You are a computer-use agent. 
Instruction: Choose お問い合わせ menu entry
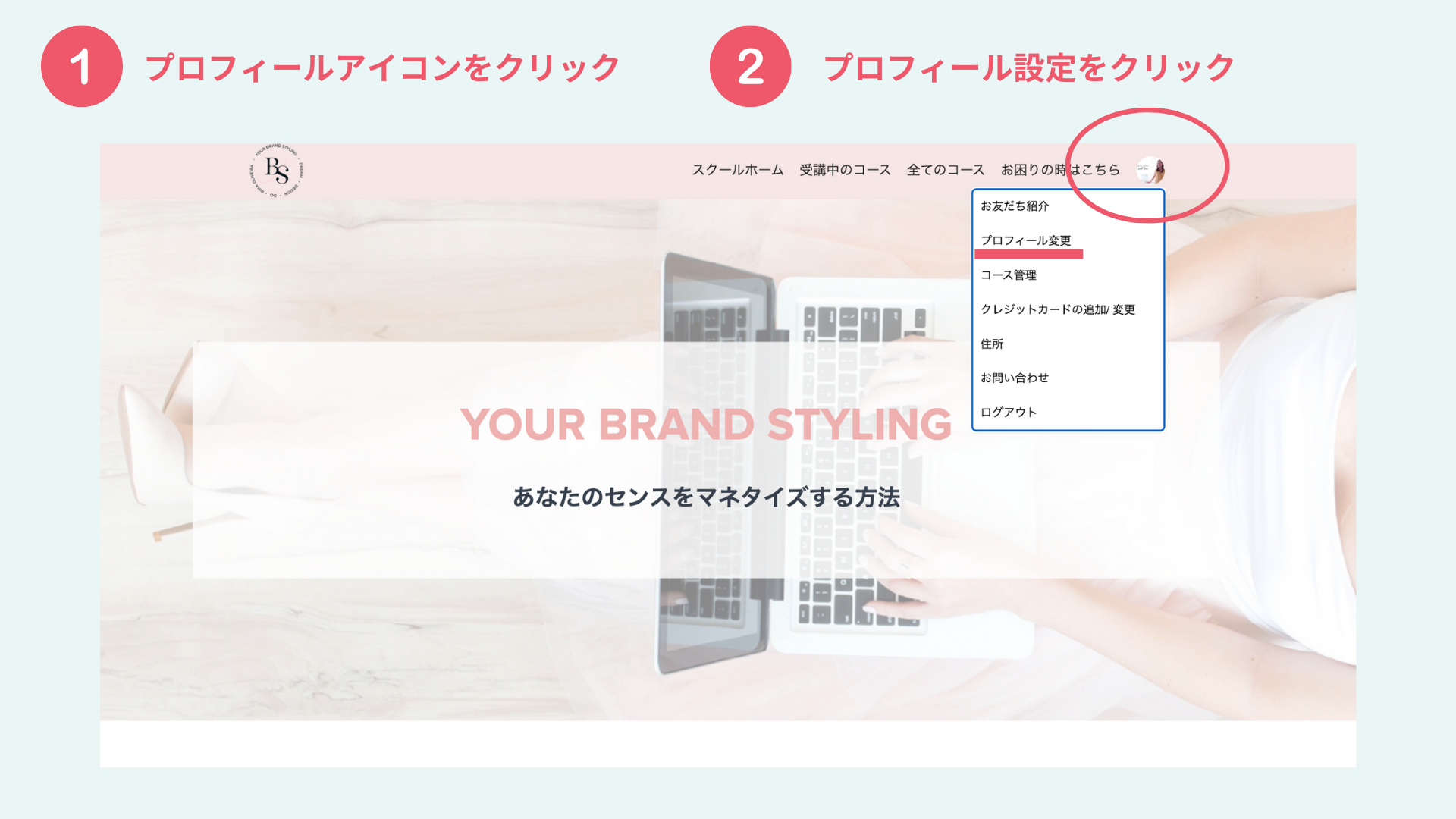pos(1015,378)
